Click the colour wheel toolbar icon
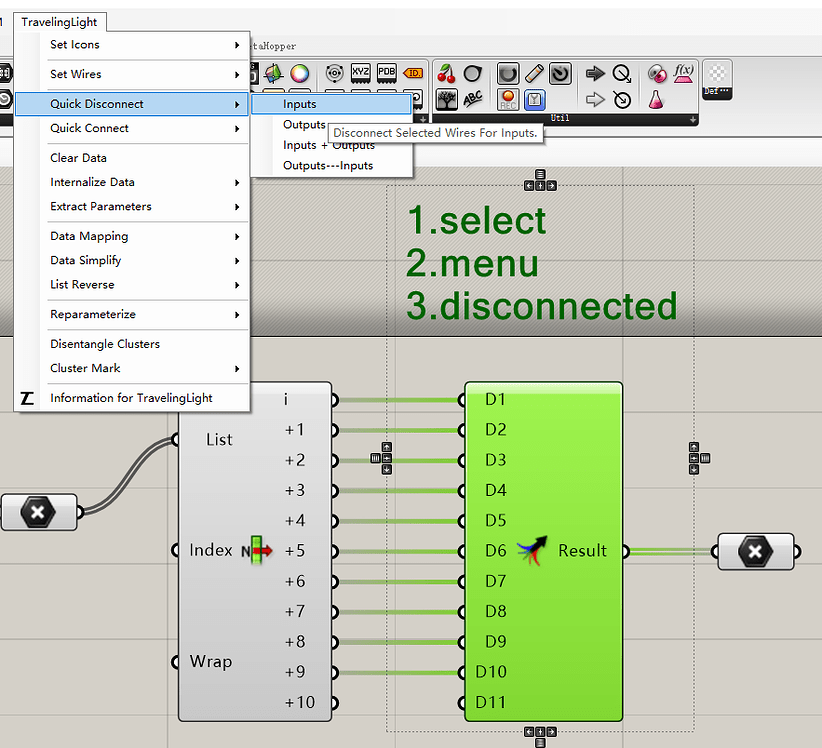Viewport: 822px width, 748px height. (x=300, y=72)
